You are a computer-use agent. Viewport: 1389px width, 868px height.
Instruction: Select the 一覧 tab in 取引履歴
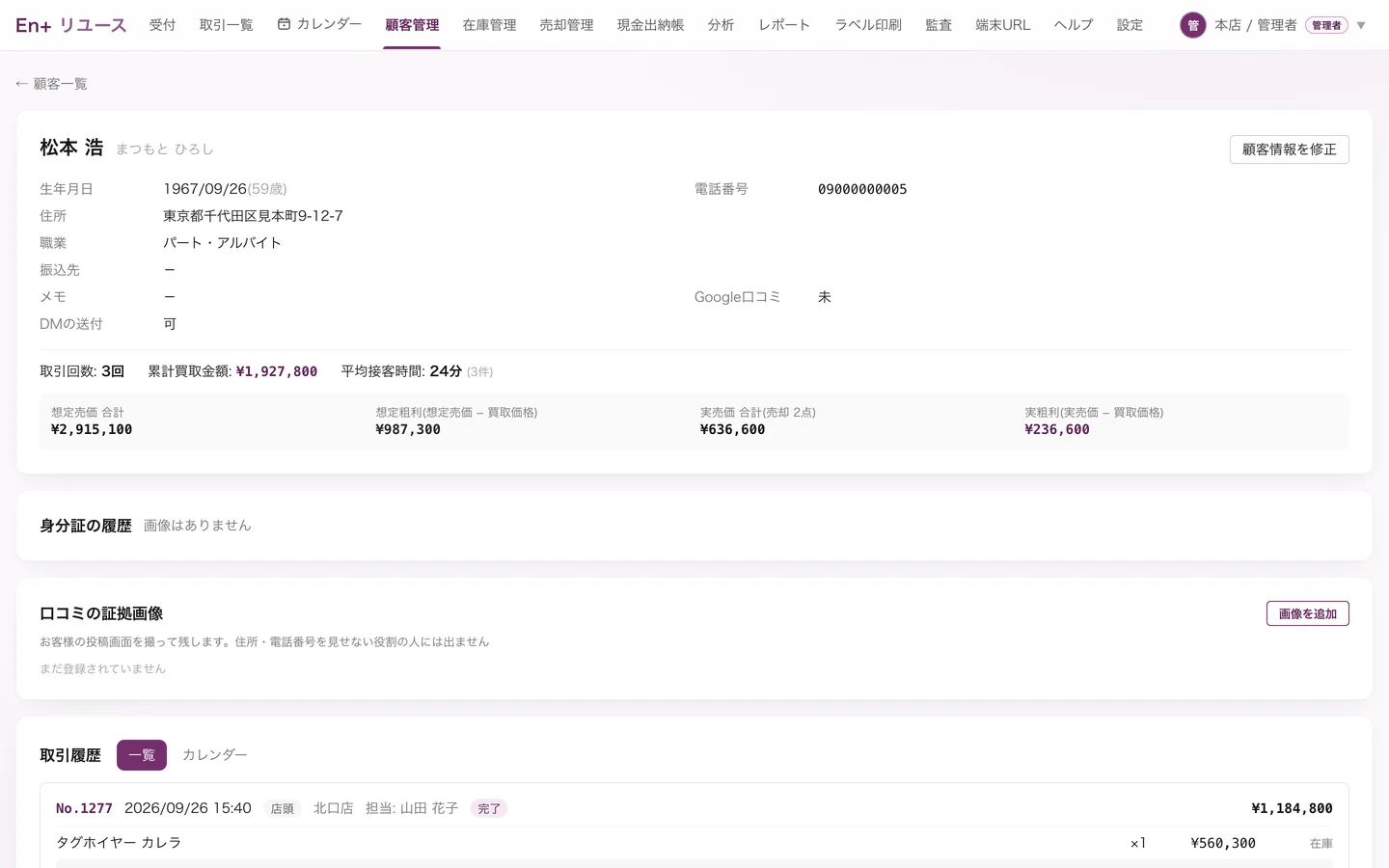[x=142, y=755]
